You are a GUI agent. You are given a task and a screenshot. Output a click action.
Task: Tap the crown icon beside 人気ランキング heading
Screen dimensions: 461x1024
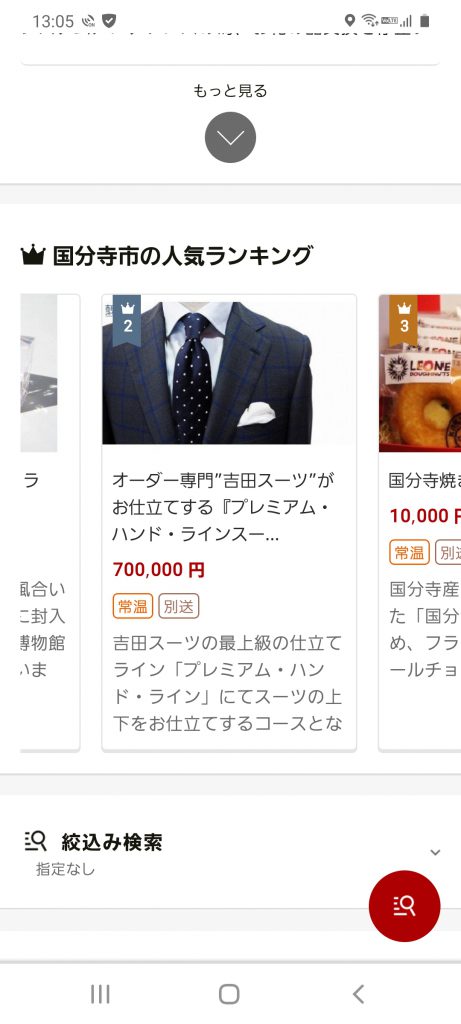(x=33, y=255)
